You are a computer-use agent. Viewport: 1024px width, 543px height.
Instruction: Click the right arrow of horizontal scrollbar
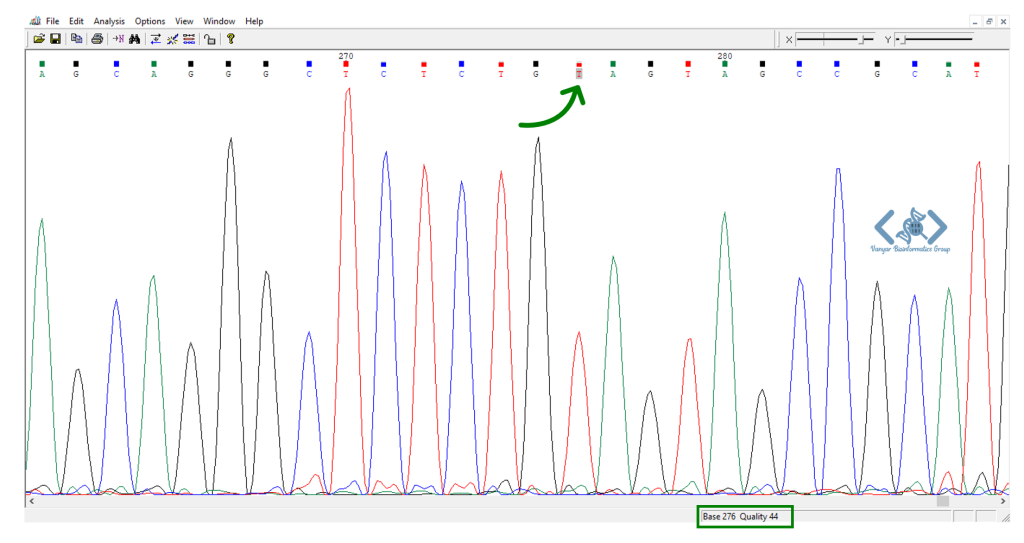1004,501
